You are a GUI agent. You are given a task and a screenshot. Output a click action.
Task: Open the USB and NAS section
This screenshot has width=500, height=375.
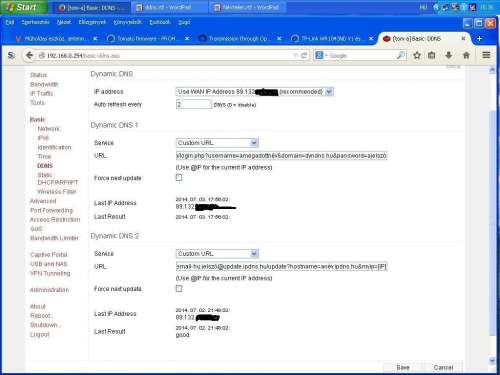(49, 264)
